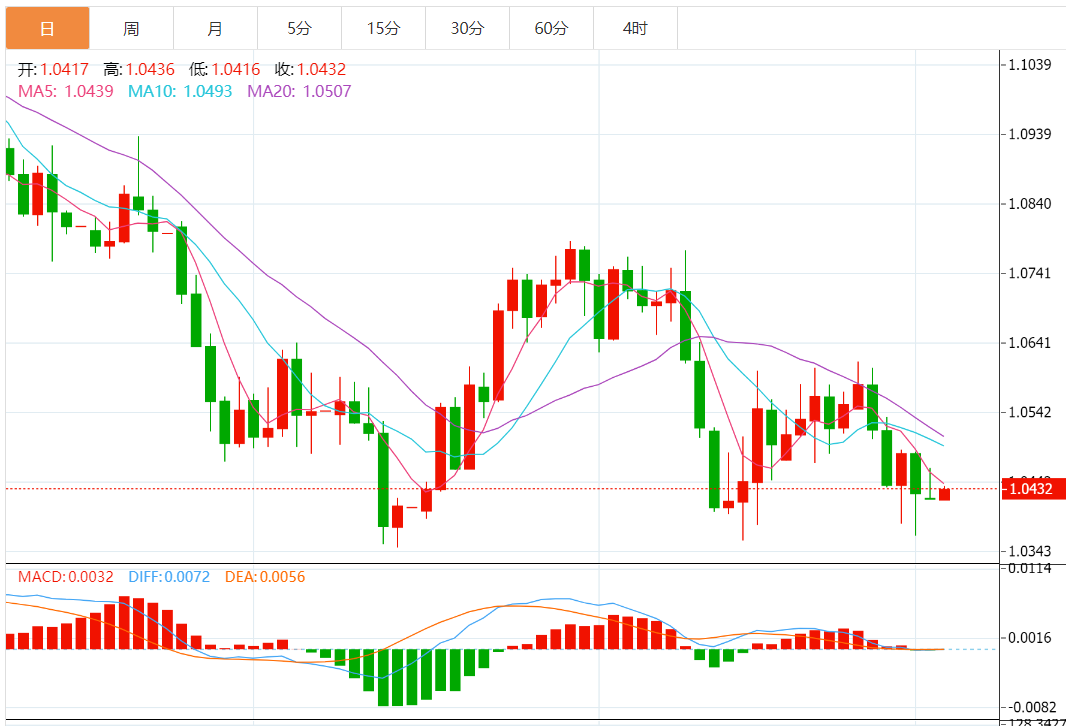Click the 1.0343 price axis label
The width and height of the screenshot is (1066, 726).
coord(1029,551)
